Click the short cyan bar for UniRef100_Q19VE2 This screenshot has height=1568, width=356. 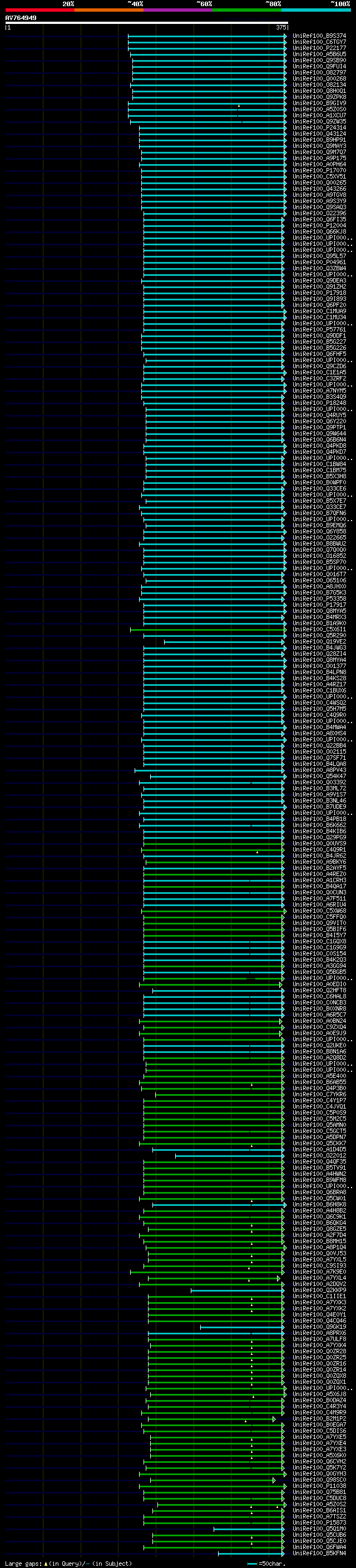point(224,641)
